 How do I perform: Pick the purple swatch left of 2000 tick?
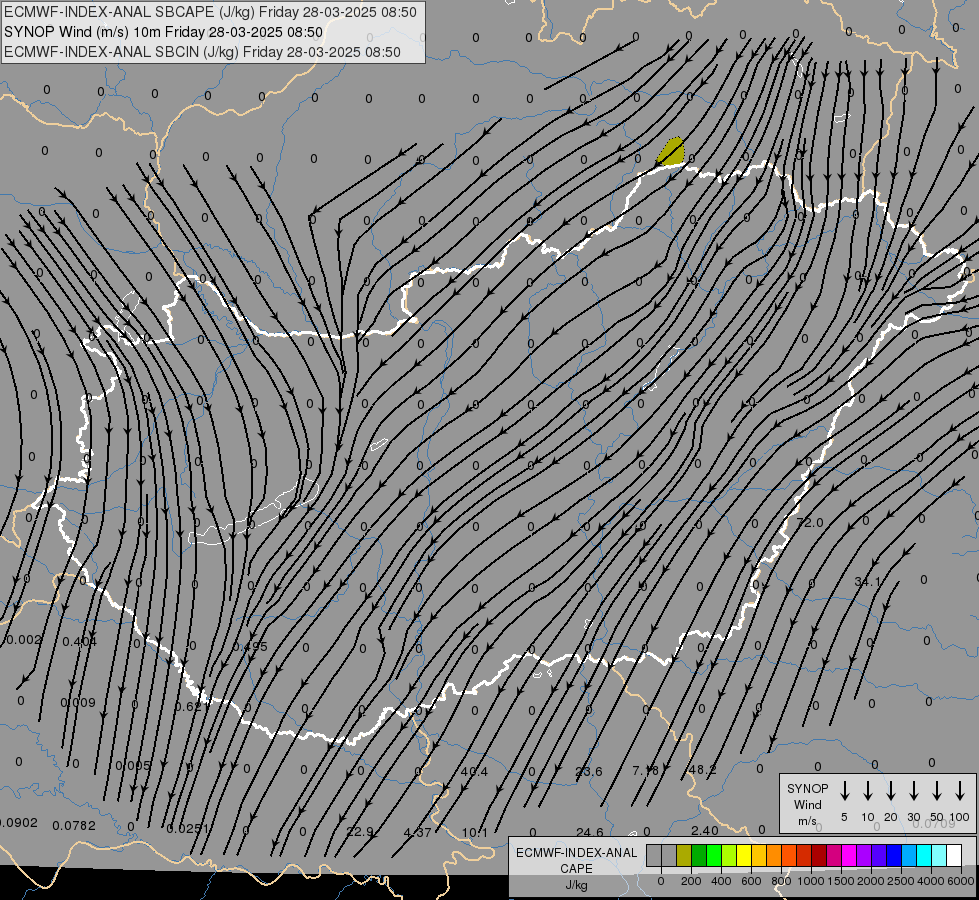coord(864,856)
